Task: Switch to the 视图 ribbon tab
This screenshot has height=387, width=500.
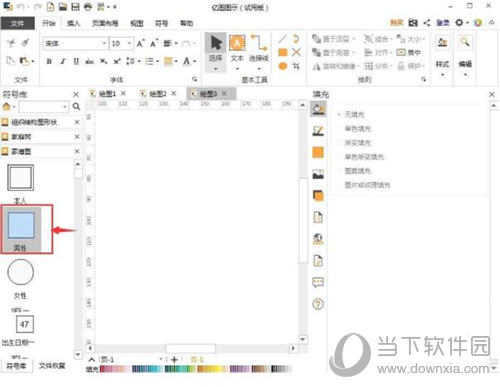Action: [137, 23]
